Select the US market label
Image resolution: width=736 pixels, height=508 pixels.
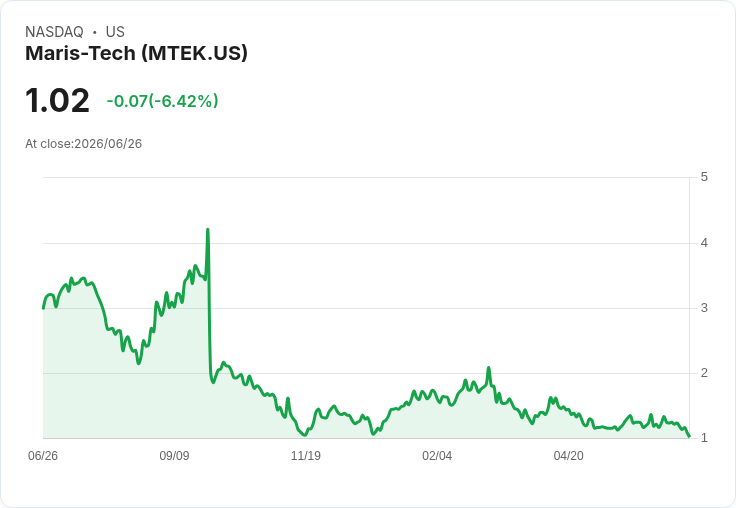pos(115,32)
